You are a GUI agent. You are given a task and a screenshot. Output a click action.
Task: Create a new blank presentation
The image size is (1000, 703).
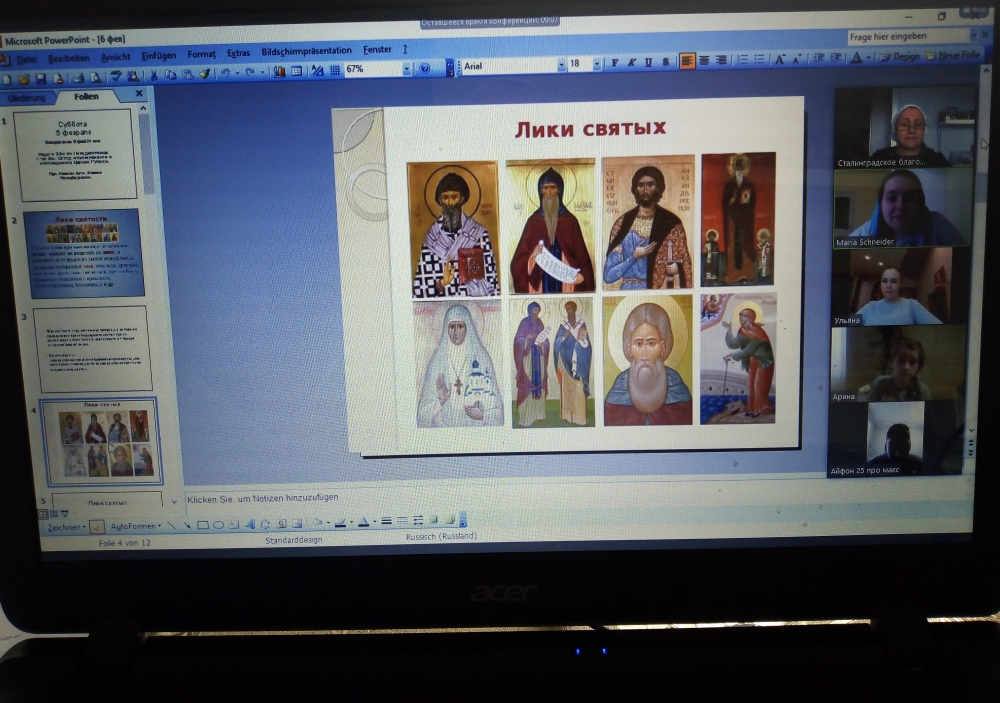pyautogui.click(x=7, y=80)
